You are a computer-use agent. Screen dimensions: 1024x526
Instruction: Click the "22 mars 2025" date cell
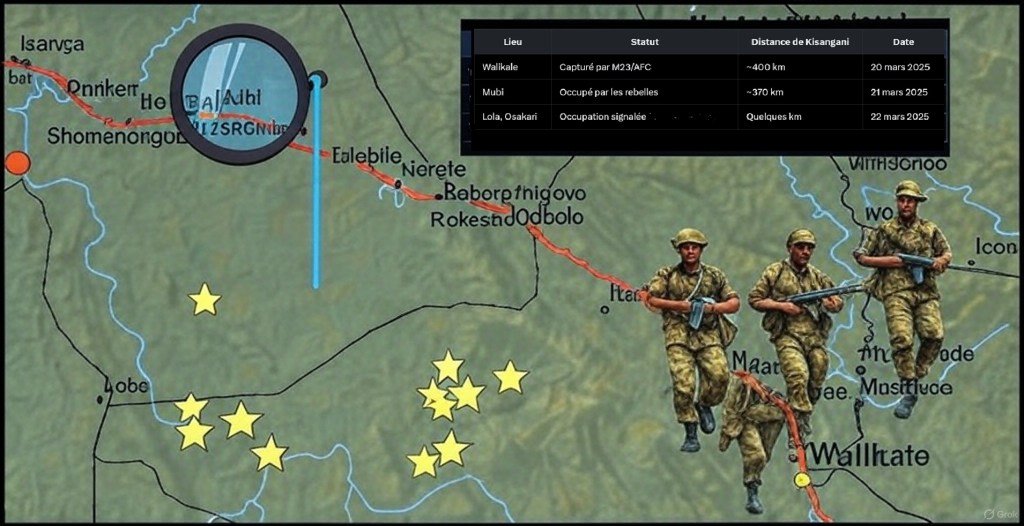click(x=903, y=117)
